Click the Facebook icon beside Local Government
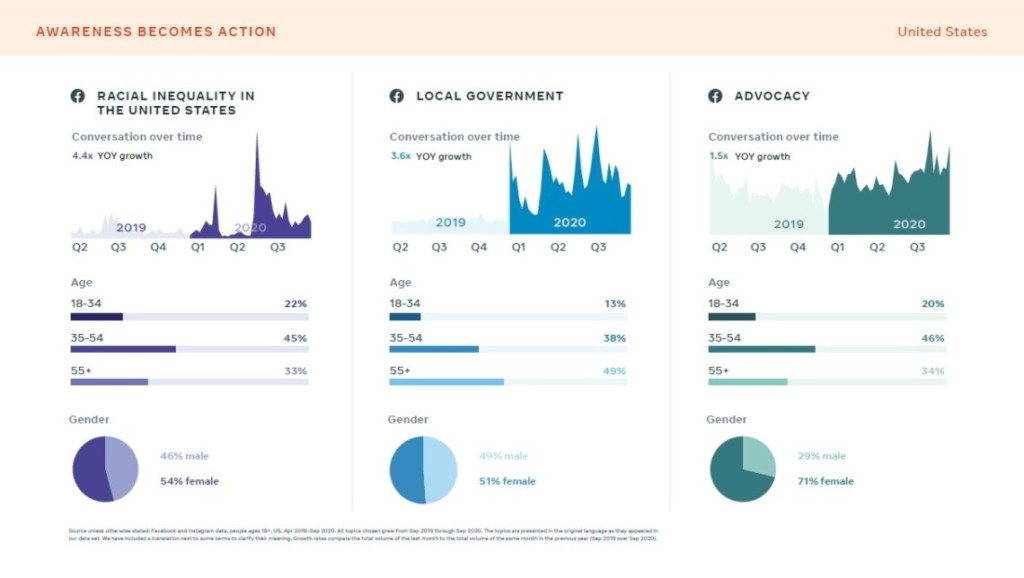Screen dimensions: 1024x578 point(396,96)
